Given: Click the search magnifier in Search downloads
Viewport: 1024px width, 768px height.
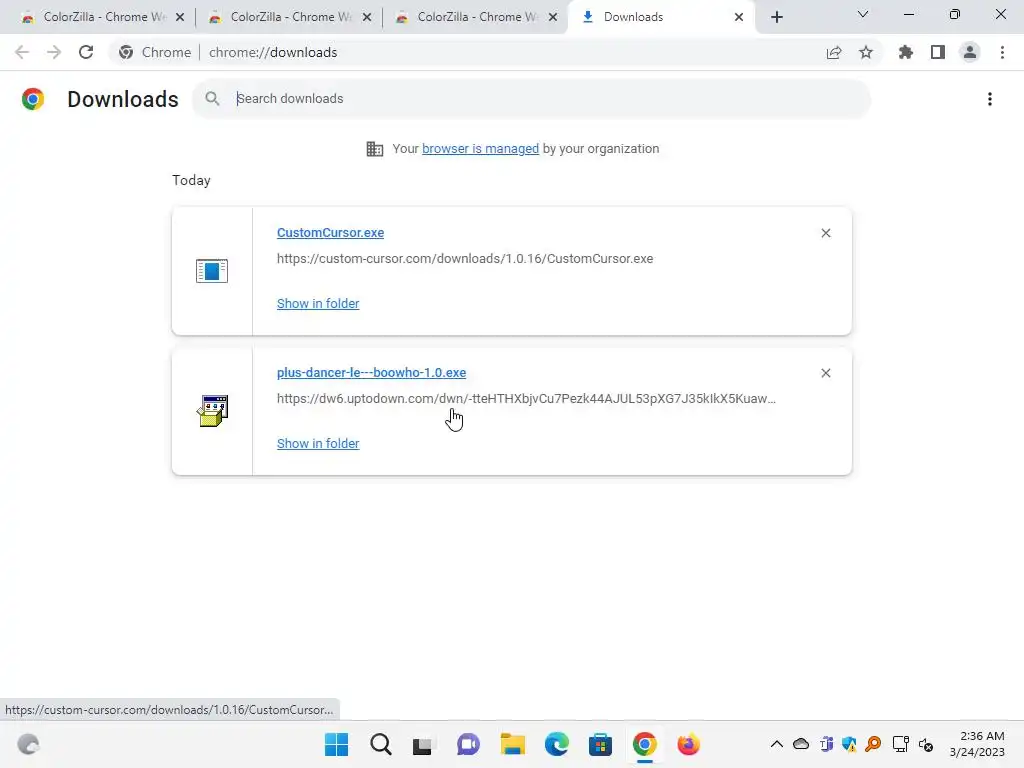Looking at the screenshot, I should point(212,99).
